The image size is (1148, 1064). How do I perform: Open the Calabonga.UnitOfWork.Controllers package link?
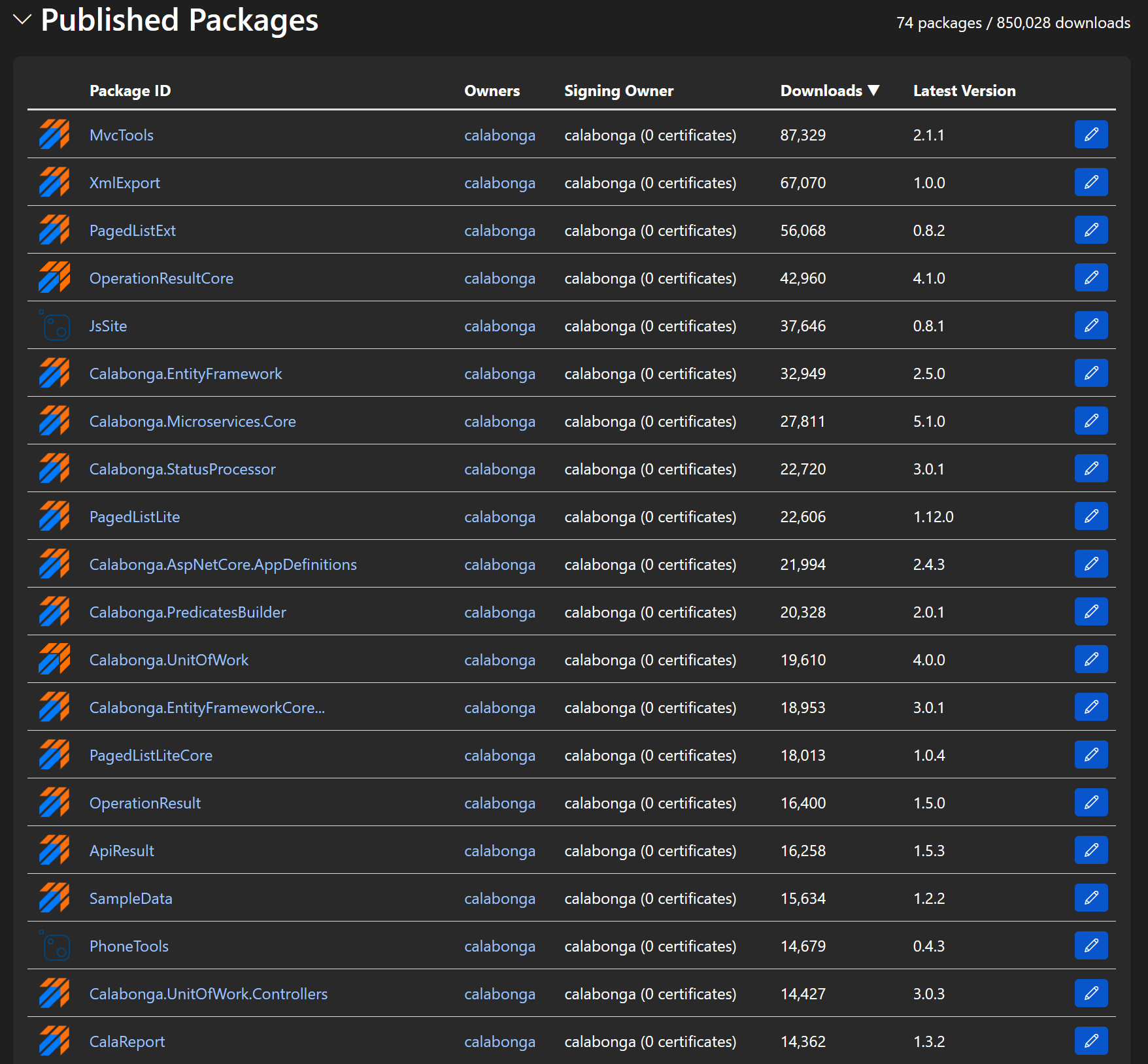(209, 994)
